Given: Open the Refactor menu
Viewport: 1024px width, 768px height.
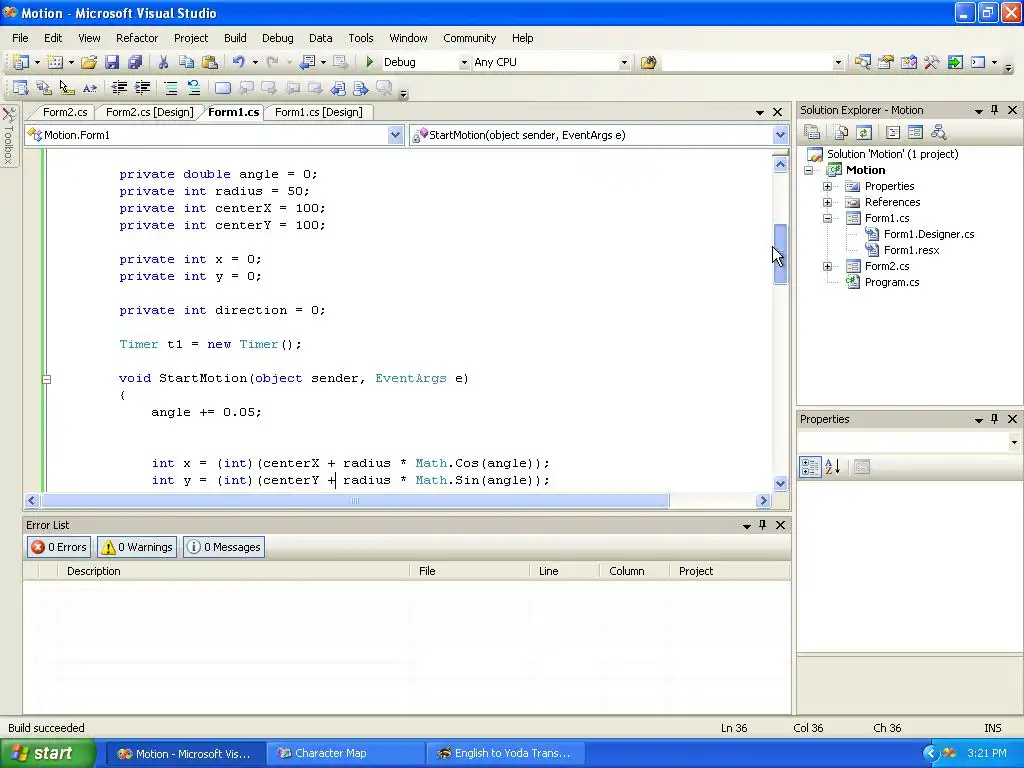Looking at the screenshot, I should (x=137, y=38).
